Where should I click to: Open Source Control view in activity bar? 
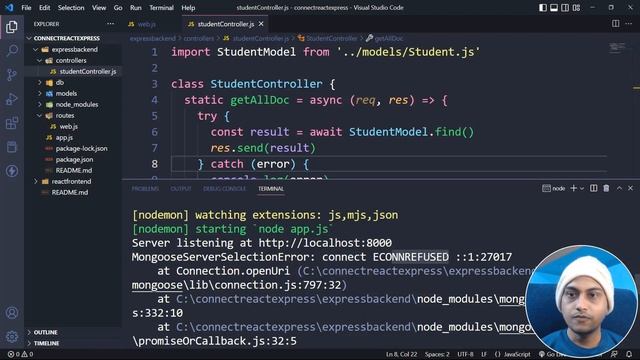pos(12,75)
